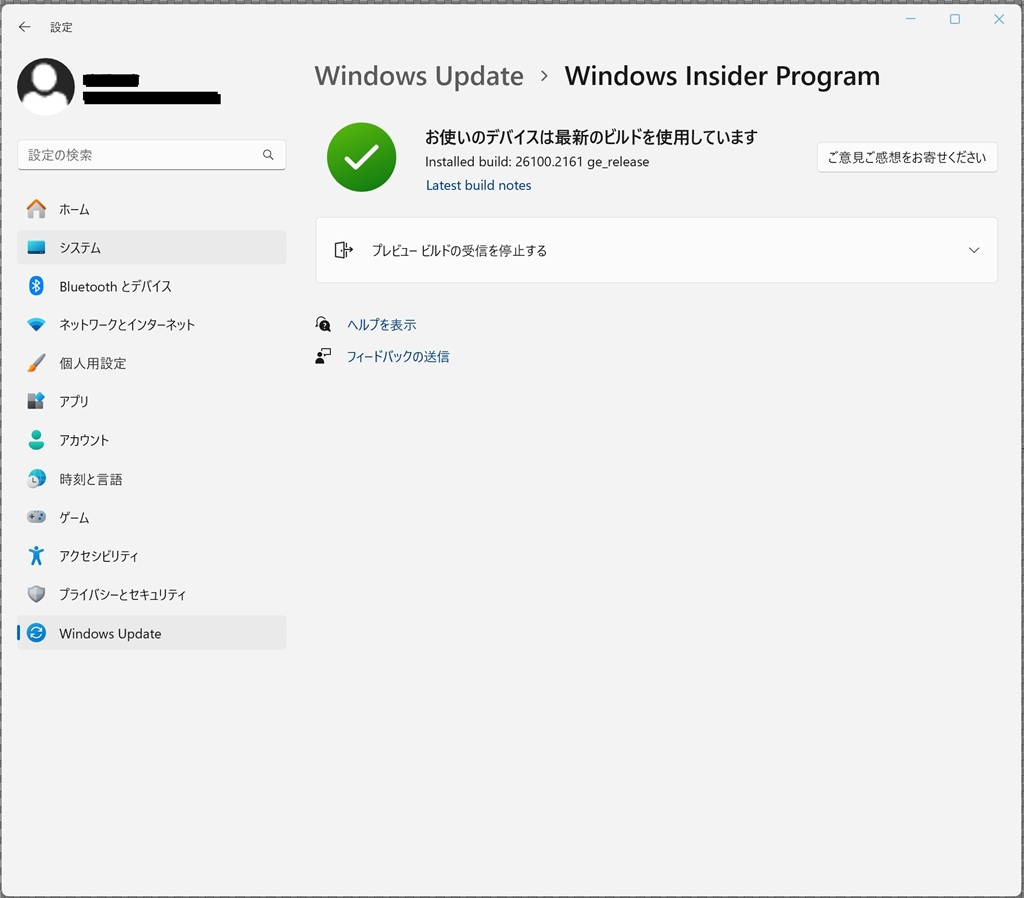Go to Bluetooth とデバイス section
This screenshot has height=898, width=1024.
tap(152, 286)
